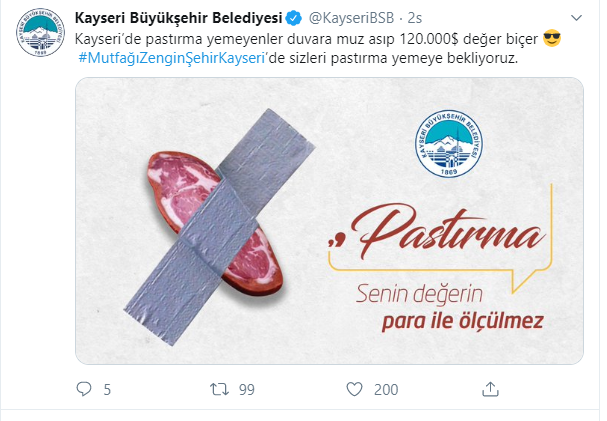Viewport: 607px width, 421px height.
Task: Expand the tweet options chevron
Action: tap(576, 18)
